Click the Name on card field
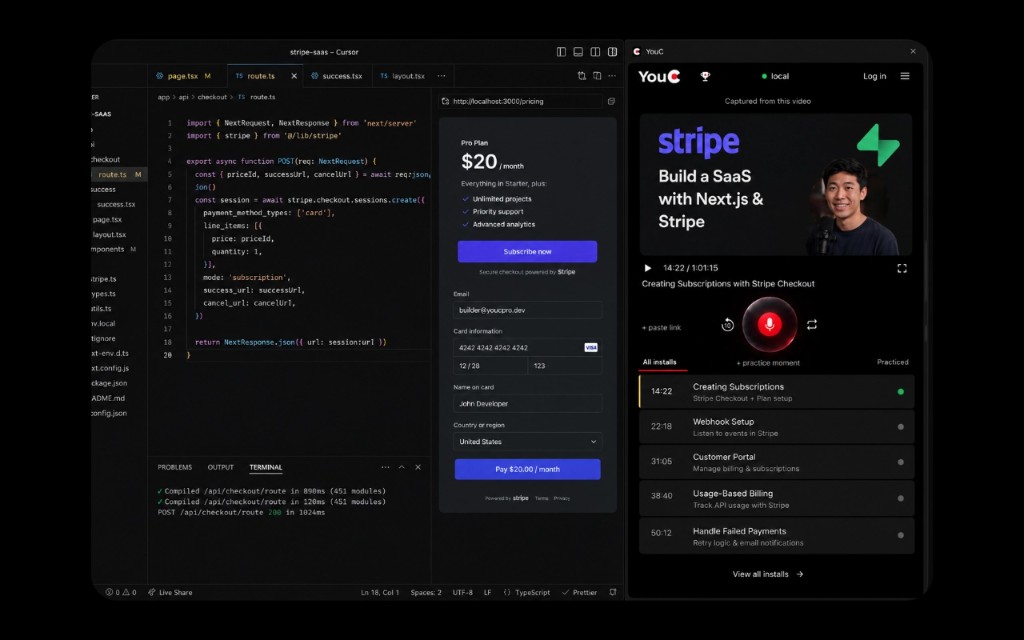 pos(528,403)
